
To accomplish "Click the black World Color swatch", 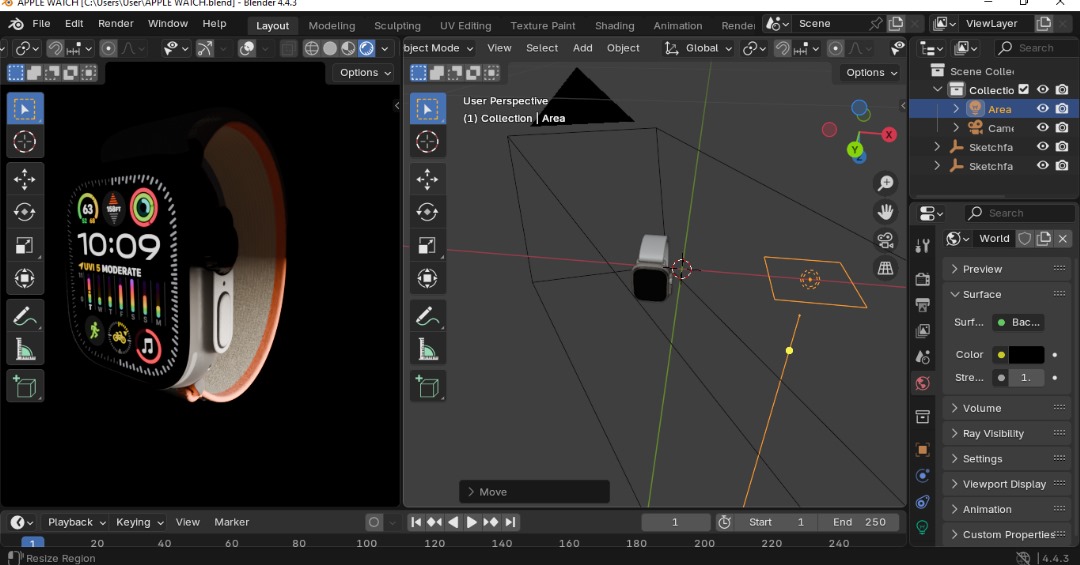I will coord(1026,355).
